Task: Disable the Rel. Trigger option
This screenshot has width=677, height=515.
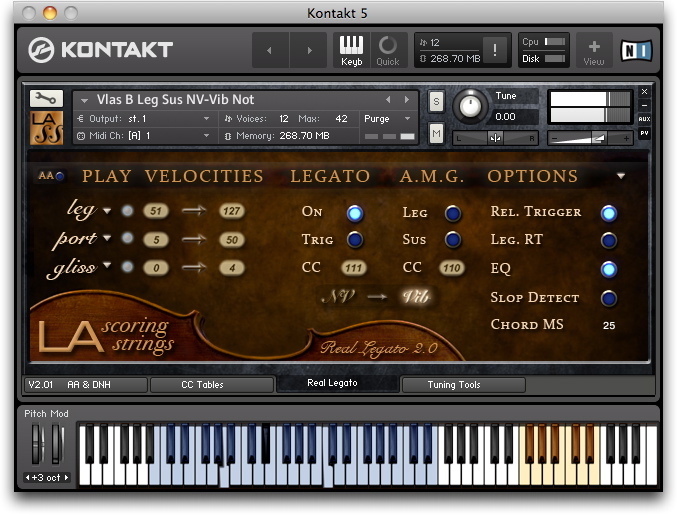Action: (x=609, y=213)
